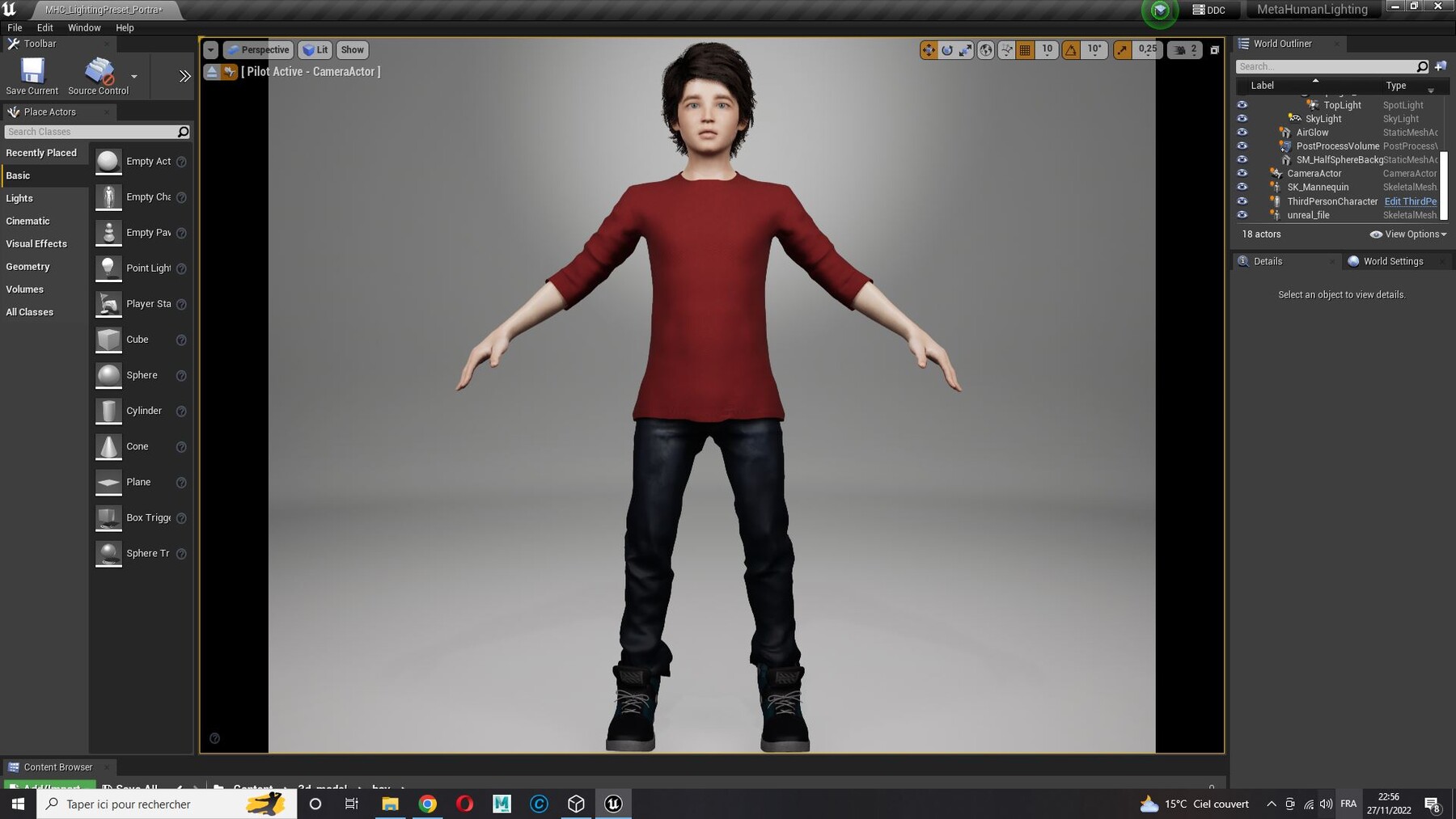Click the Show button in the viewport
Viewport: 1456px width, 819px height.
(352, 49)
